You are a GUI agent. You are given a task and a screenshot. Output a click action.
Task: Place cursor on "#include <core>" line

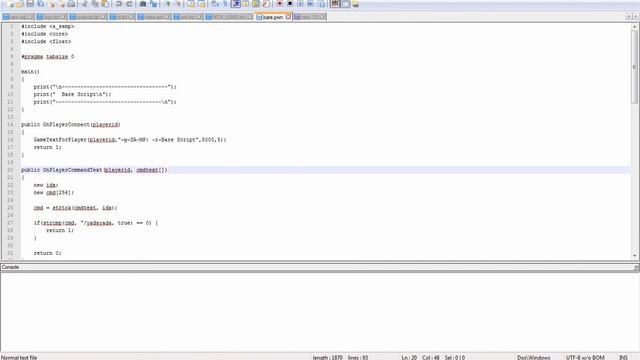click(x=44, y=34)
